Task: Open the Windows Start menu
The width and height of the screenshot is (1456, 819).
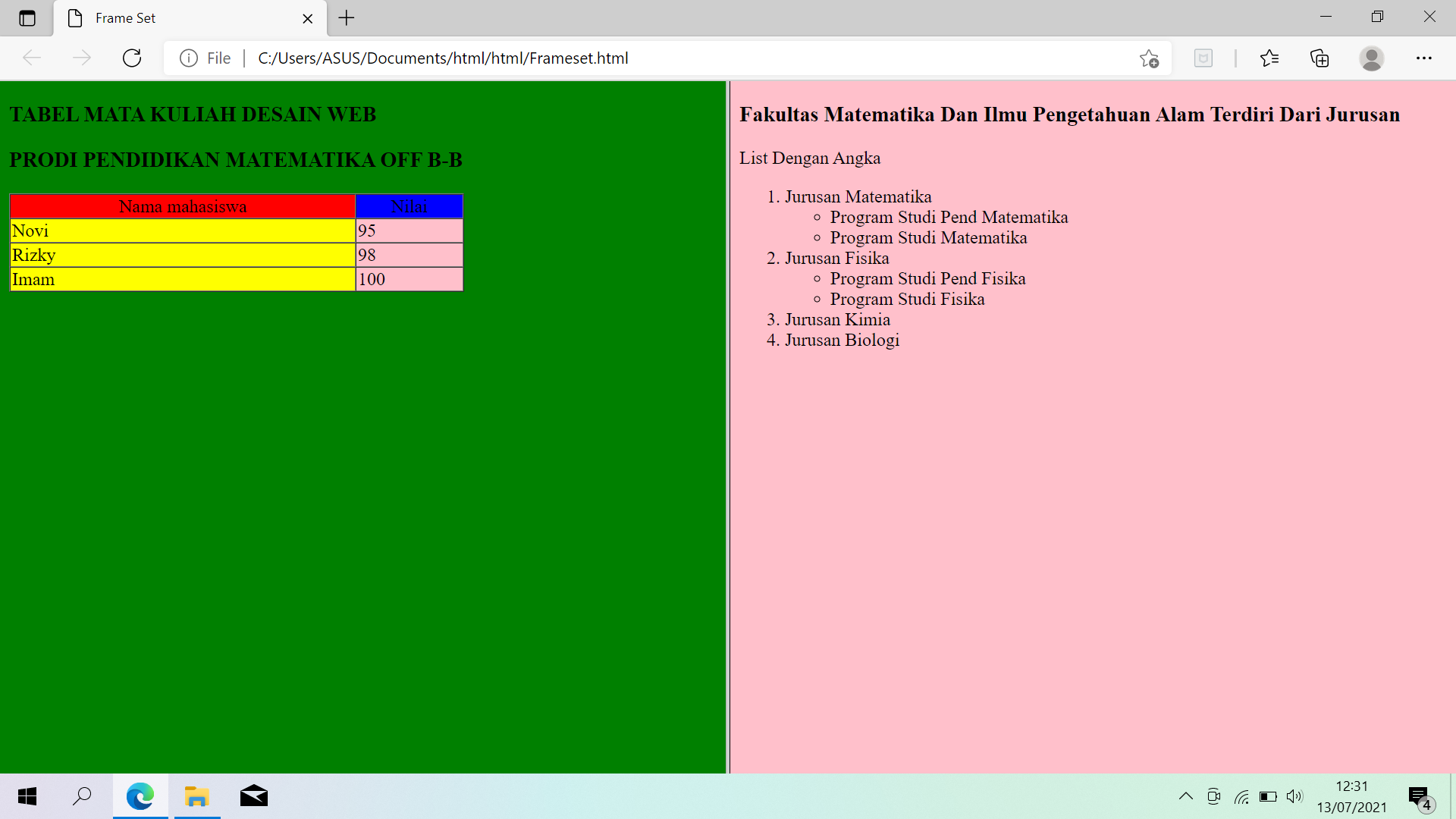Action: click(x=27, y=796)
